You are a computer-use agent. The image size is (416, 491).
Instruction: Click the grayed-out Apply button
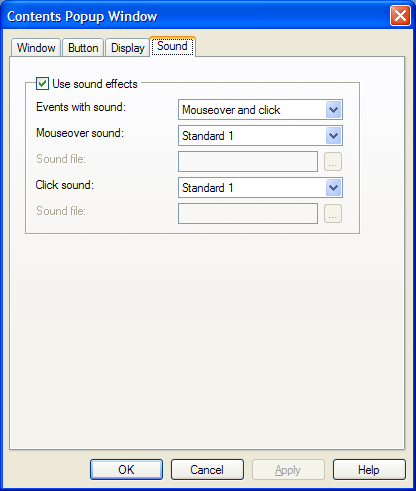click(x=288, y=470)
